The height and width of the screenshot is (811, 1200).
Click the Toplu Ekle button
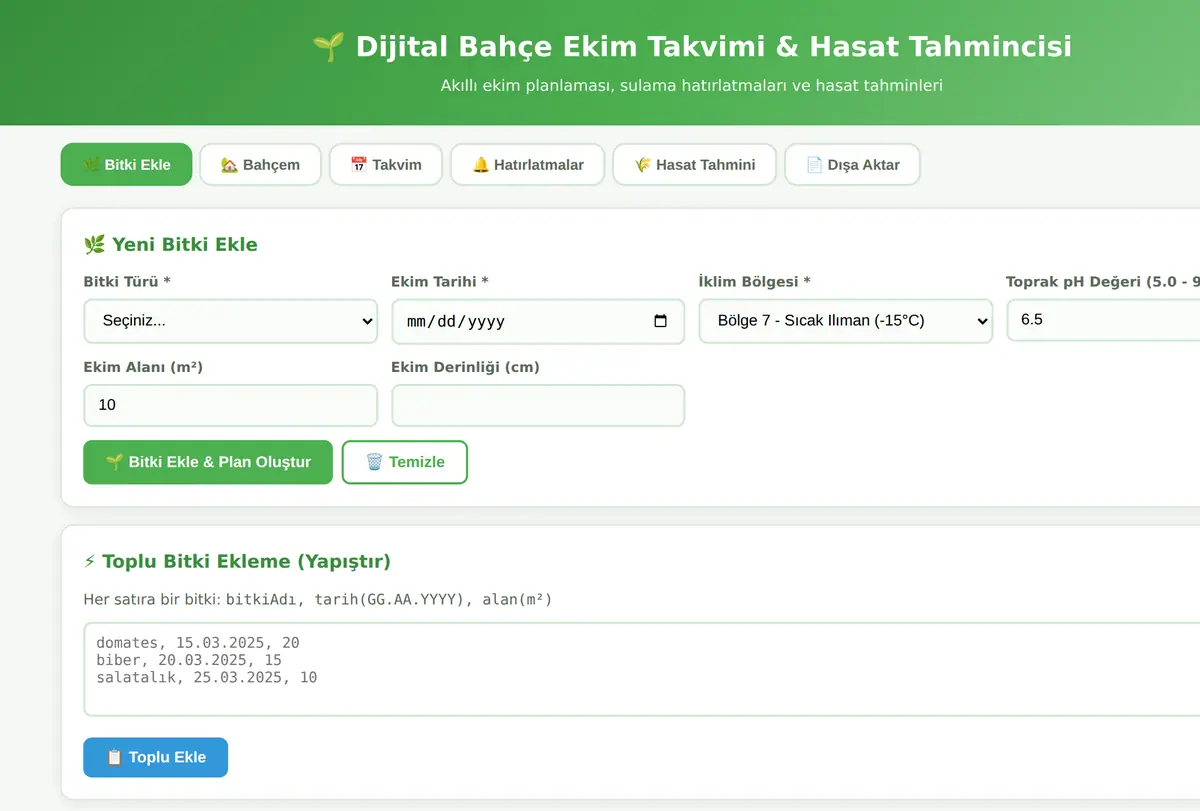coord(156,757)
